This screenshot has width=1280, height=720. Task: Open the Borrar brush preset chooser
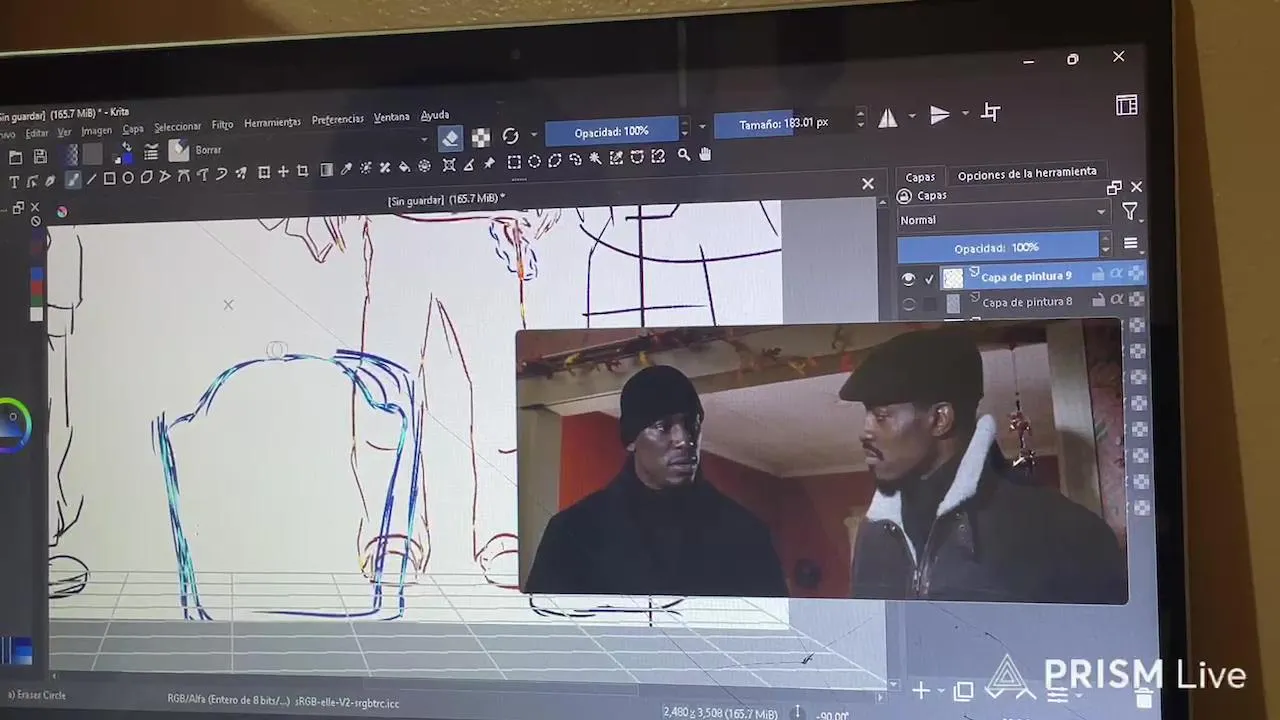tap(179, 150)
